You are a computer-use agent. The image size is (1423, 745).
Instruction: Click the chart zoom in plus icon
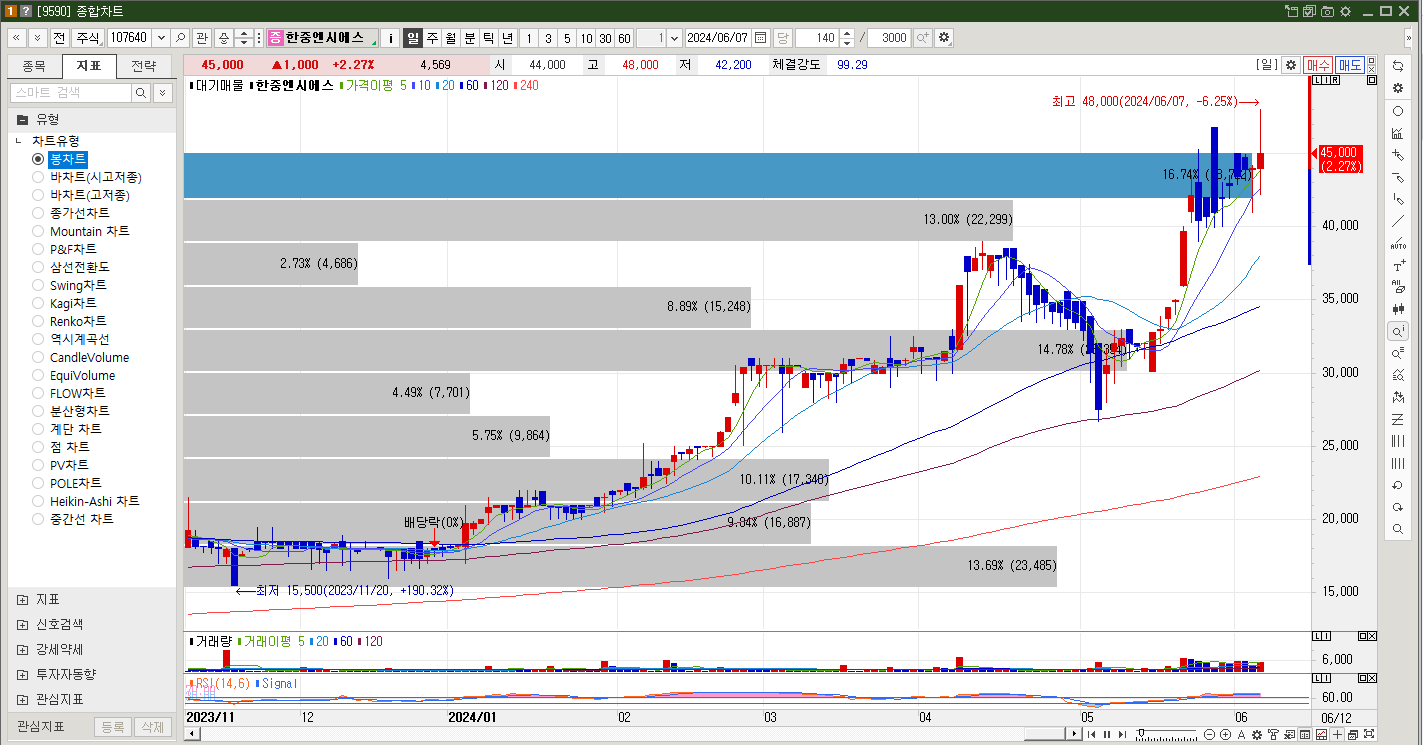(1225, 735)
